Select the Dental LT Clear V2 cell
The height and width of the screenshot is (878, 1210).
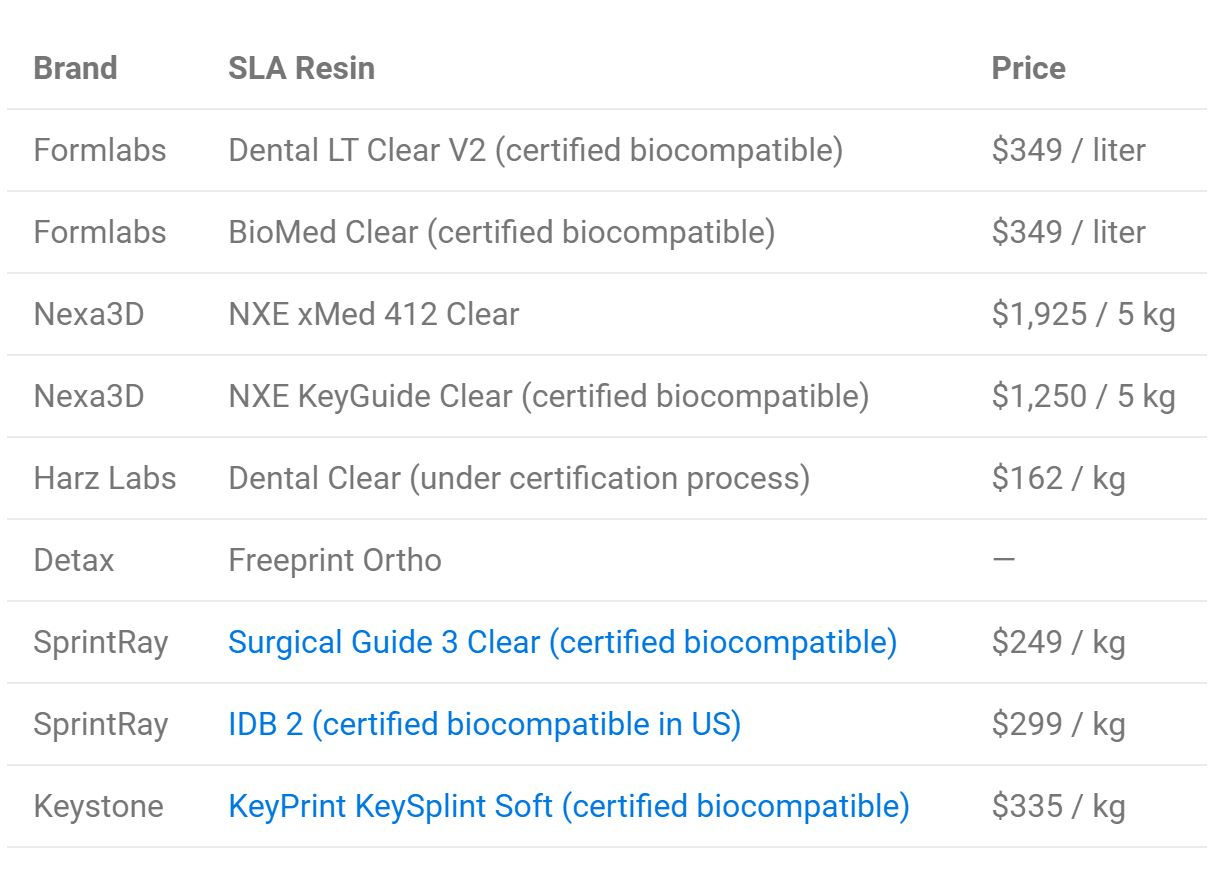(x=536, y=150)
